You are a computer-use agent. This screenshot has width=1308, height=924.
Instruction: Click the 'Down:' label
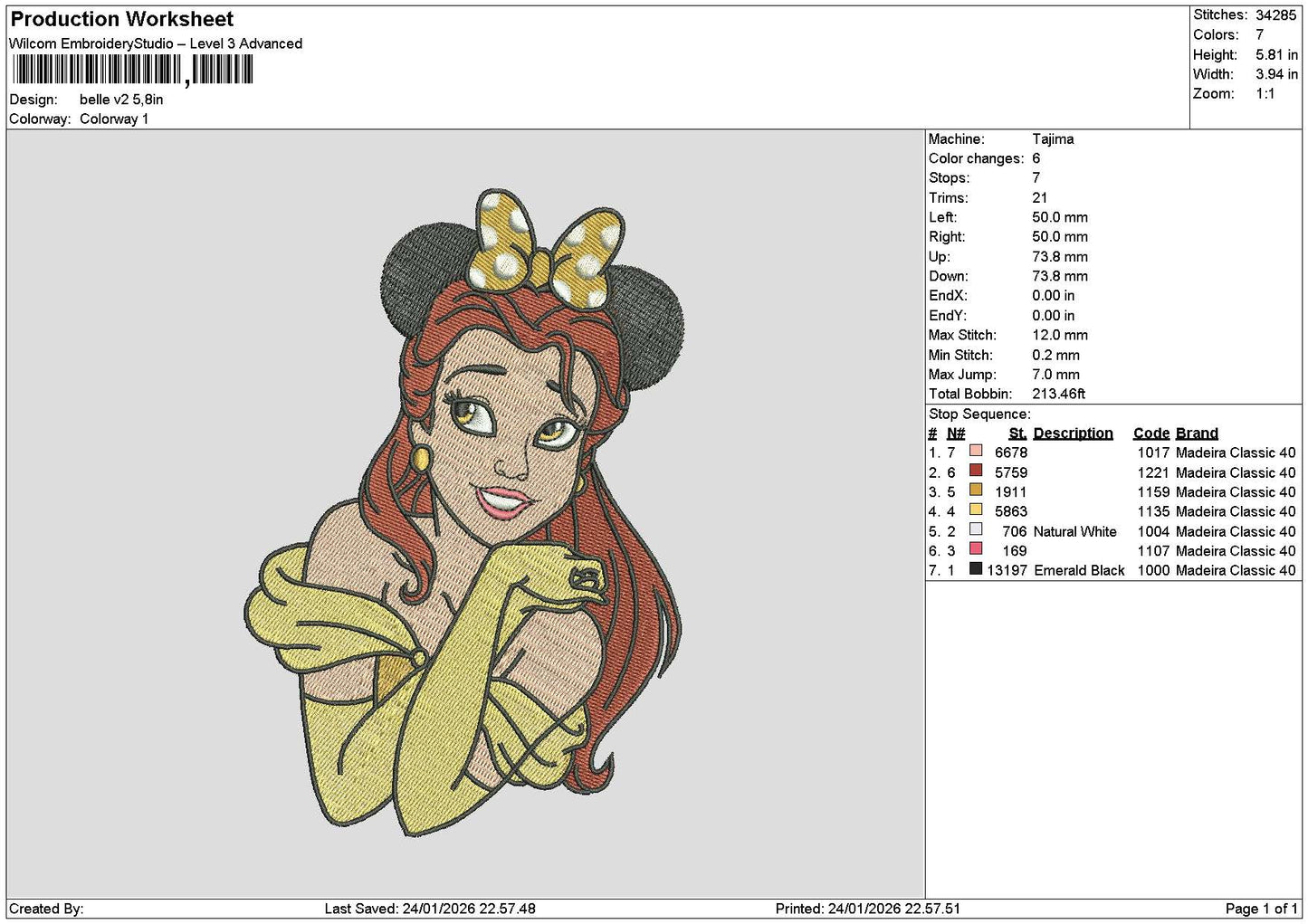(949, 276)
